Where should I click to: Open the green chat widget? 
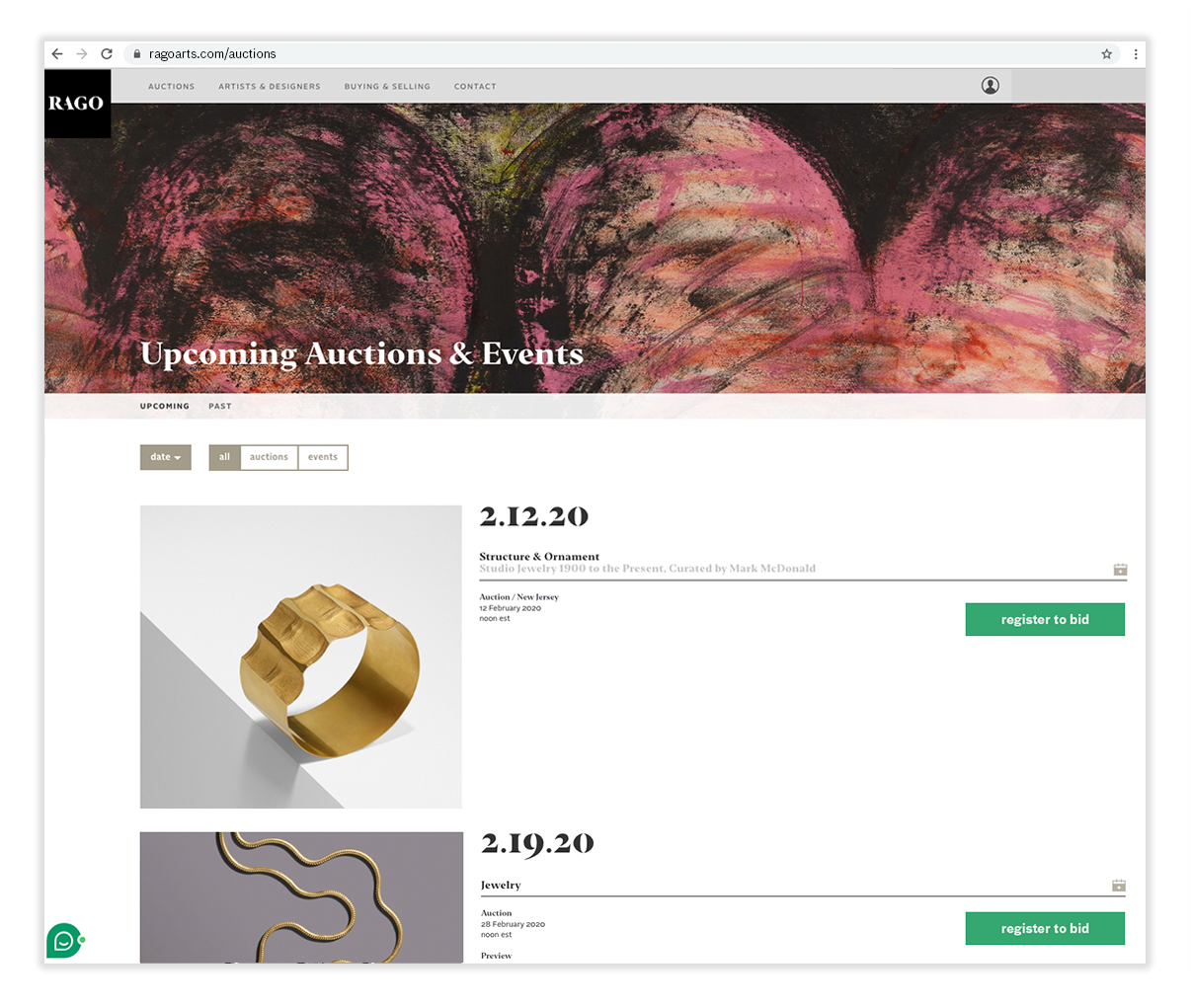(x=64, y=941)
